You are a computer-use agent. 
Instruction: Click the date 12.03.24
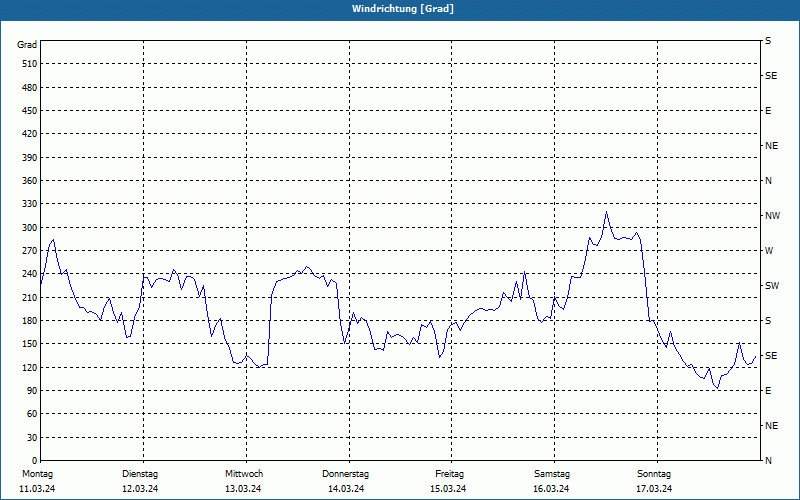[140, 489]
